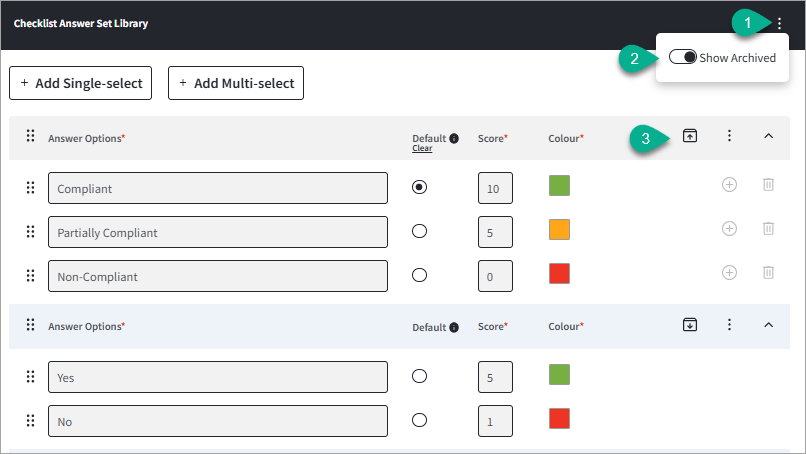
Task: Open three-dot menu of second answer set
Action: (x=729, y=324)
